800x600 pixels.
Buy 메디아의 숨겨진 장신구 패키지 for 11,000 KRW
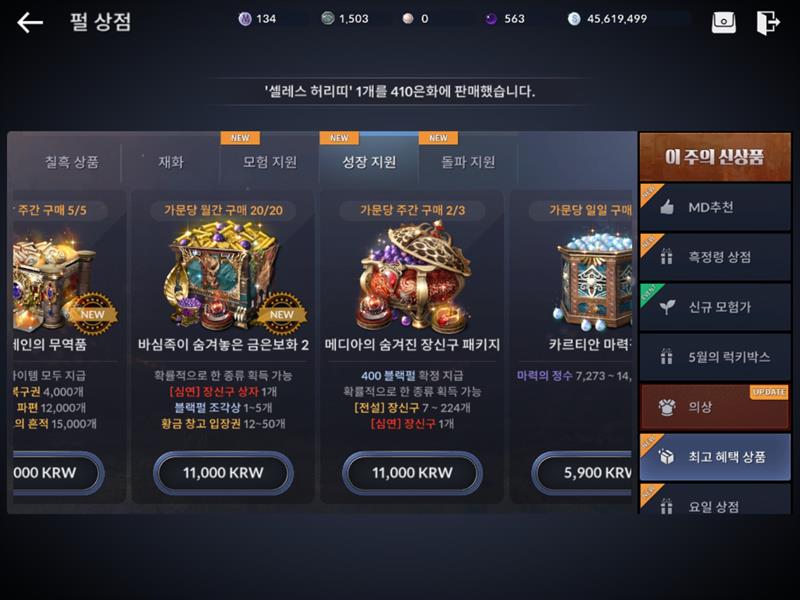pyautogui.click(x=412, y=472)
